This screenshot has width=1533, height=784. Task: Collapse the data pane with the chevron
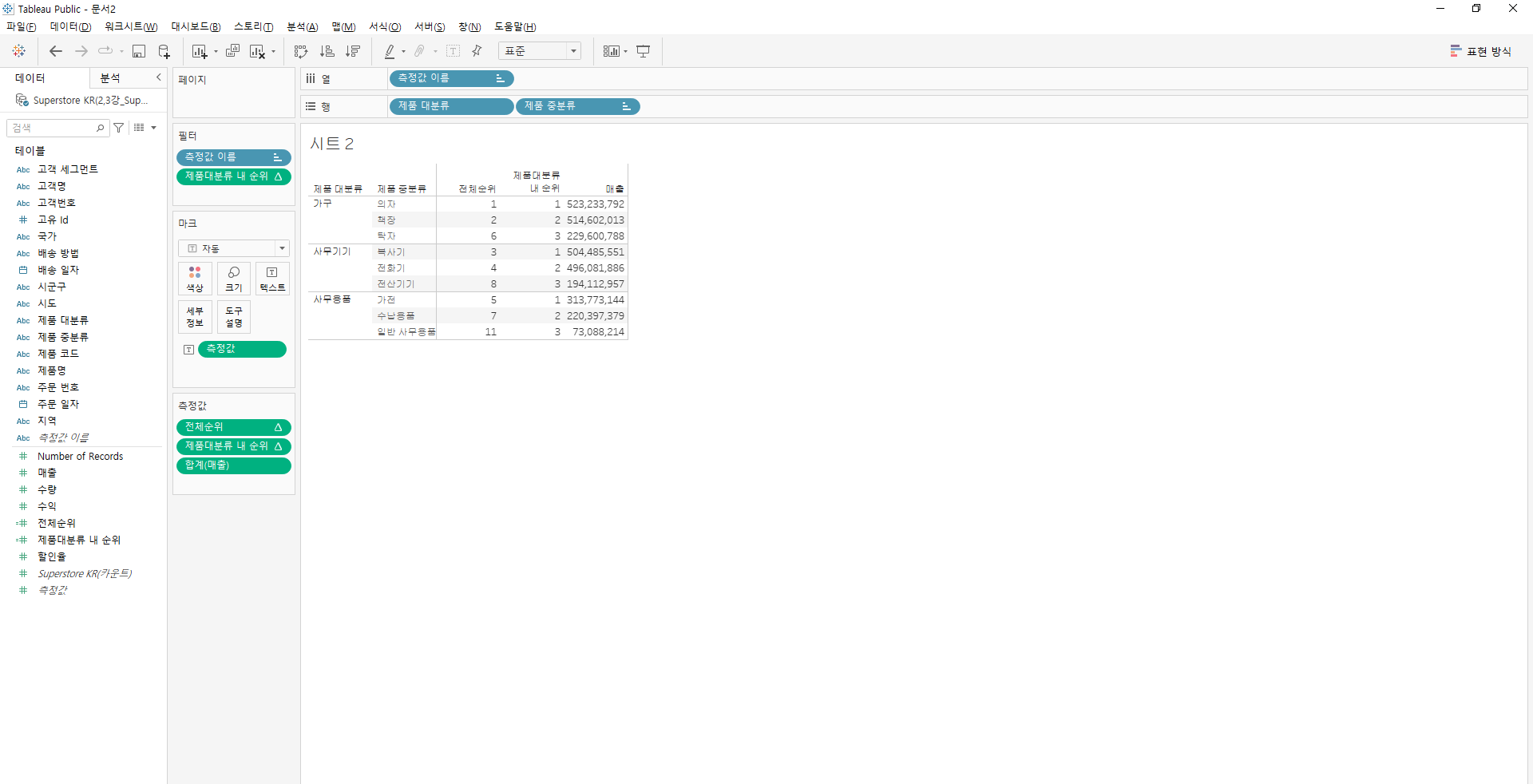[159, 77]
